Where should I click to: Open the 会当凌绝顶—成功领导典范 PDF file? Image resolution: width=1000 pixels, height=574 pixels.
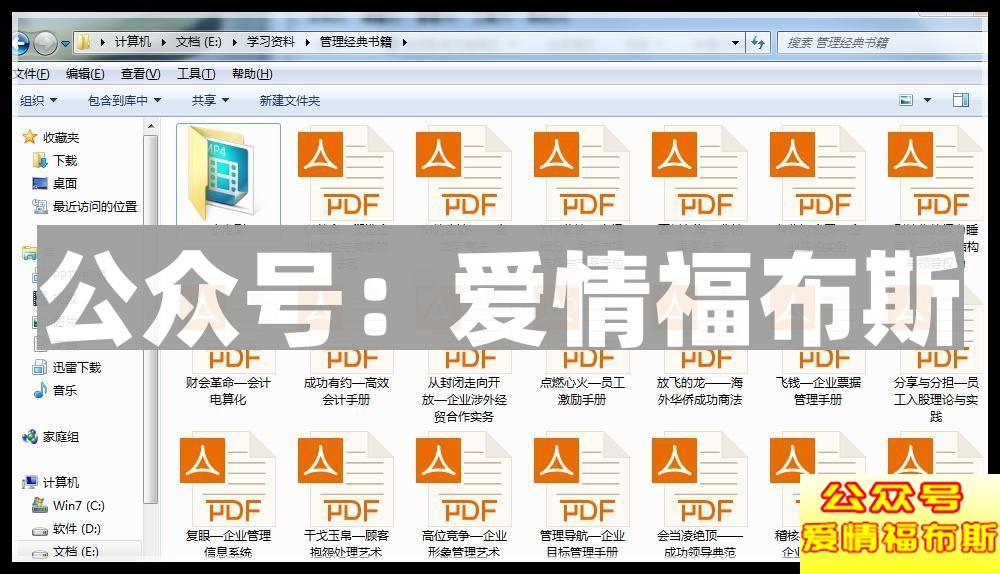click(700, 480)
